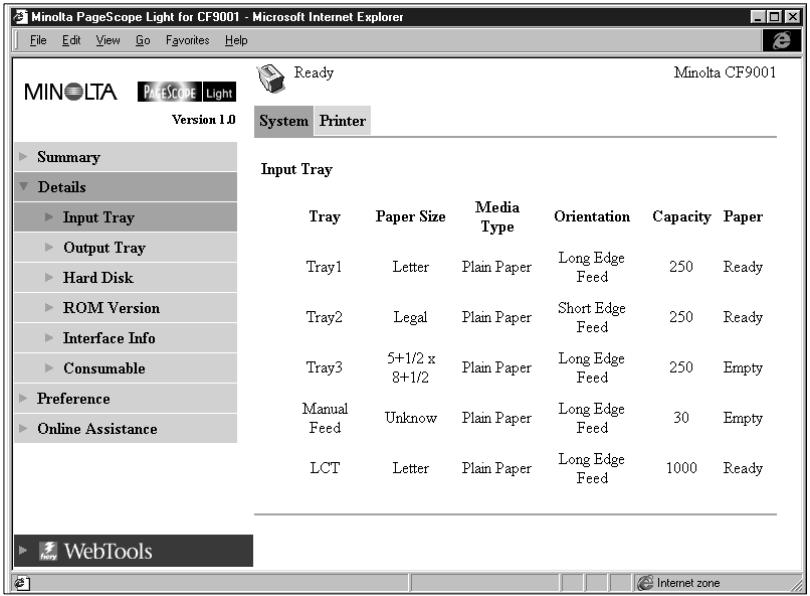This screenshot has width=810, height=596.
Task: Open the Interface Info page
Action: click(x=126, y=338)
